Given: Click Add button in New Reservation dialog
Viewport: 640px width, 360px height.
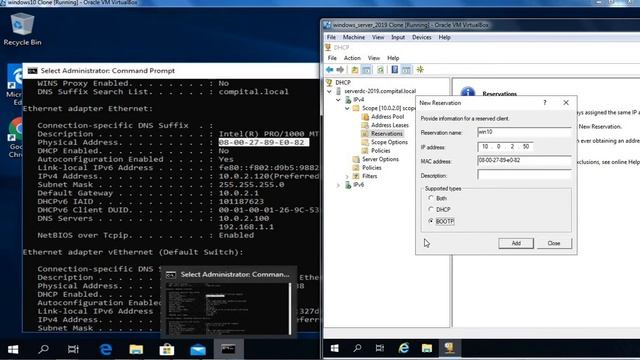Looking at the screenshot, I should pyautogui.click(x=516, y=243).
